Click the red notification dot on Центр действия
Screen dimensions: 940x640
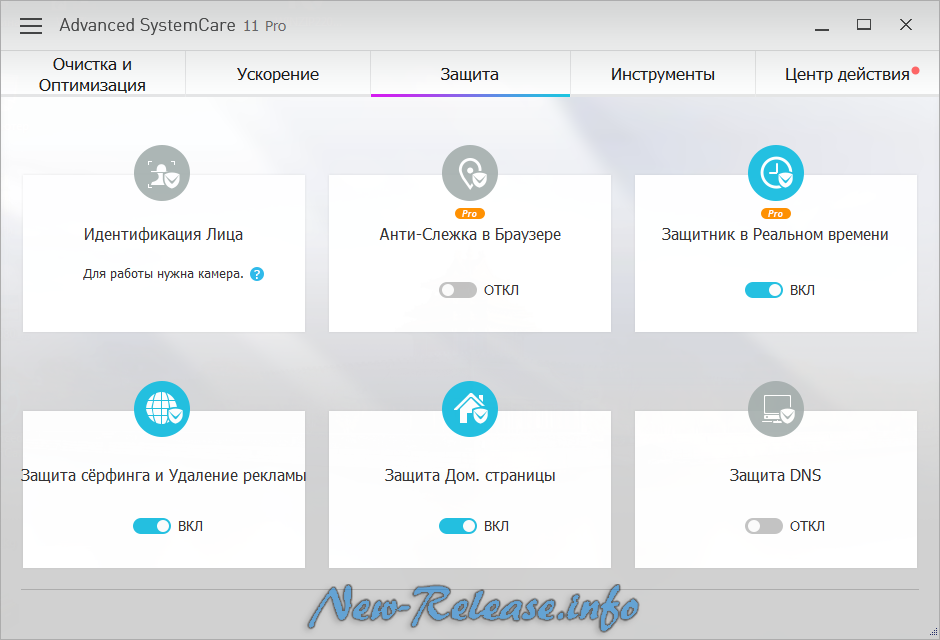click(x=915, y=70)
